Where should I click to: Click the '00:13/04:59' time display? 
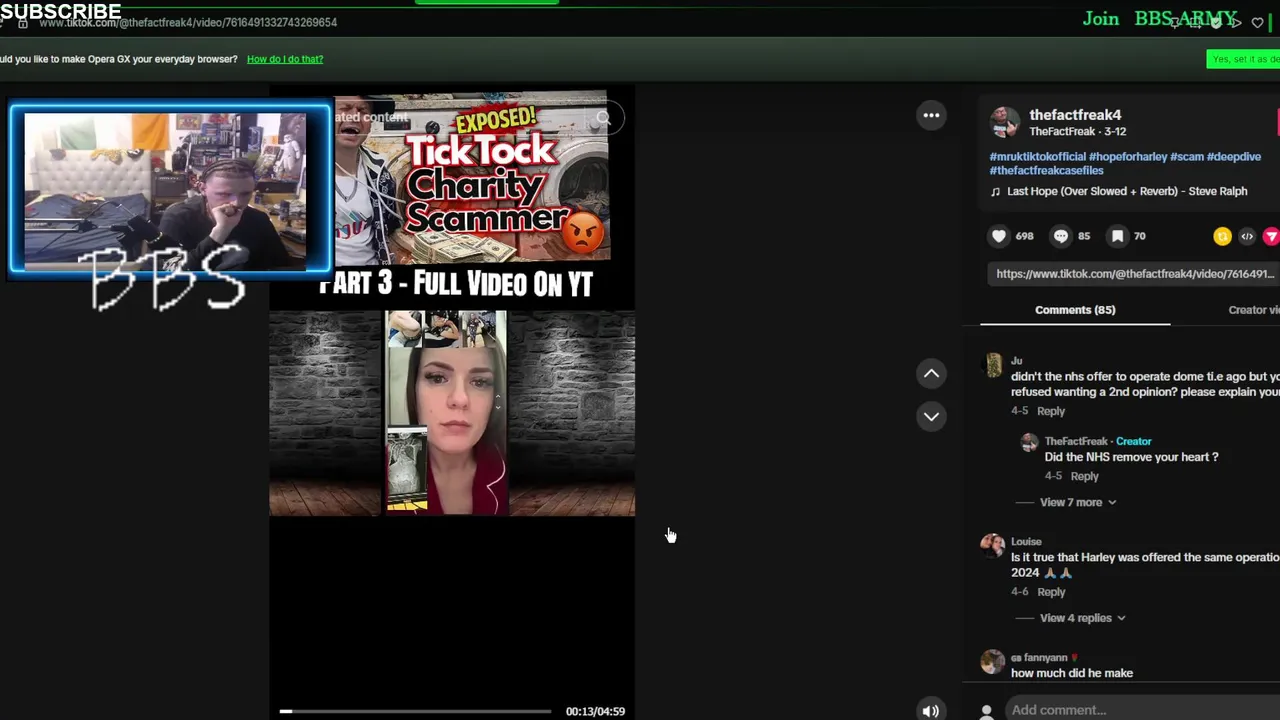tap(595, 711)
